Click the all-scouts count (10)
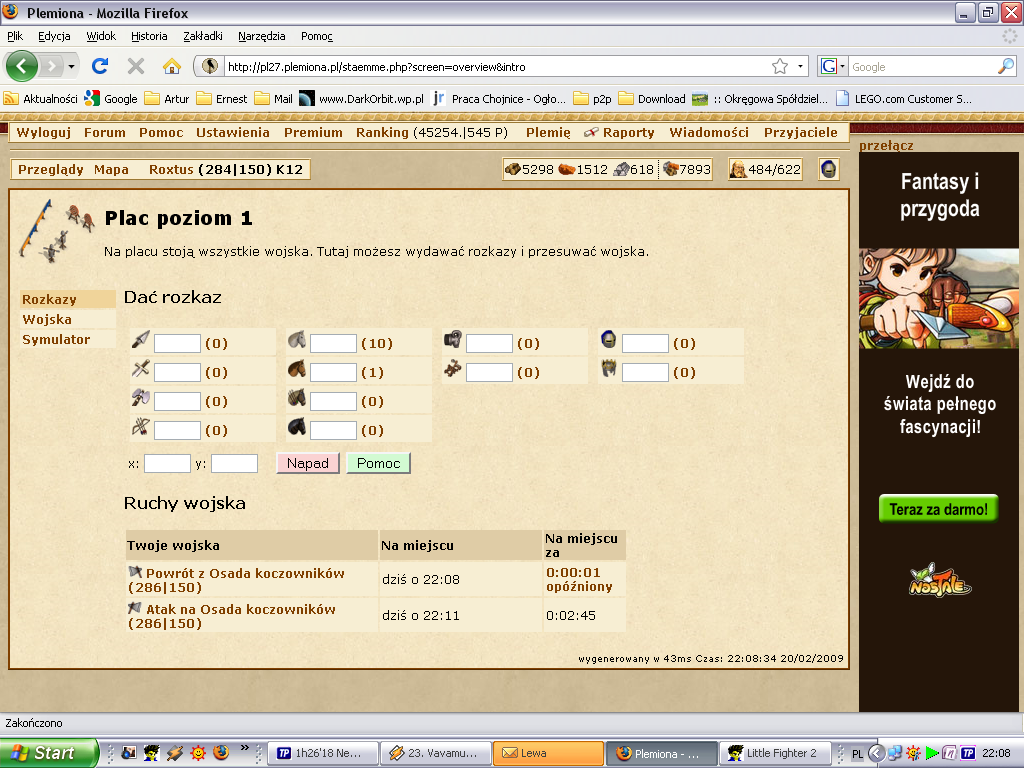 coord(377,344)
